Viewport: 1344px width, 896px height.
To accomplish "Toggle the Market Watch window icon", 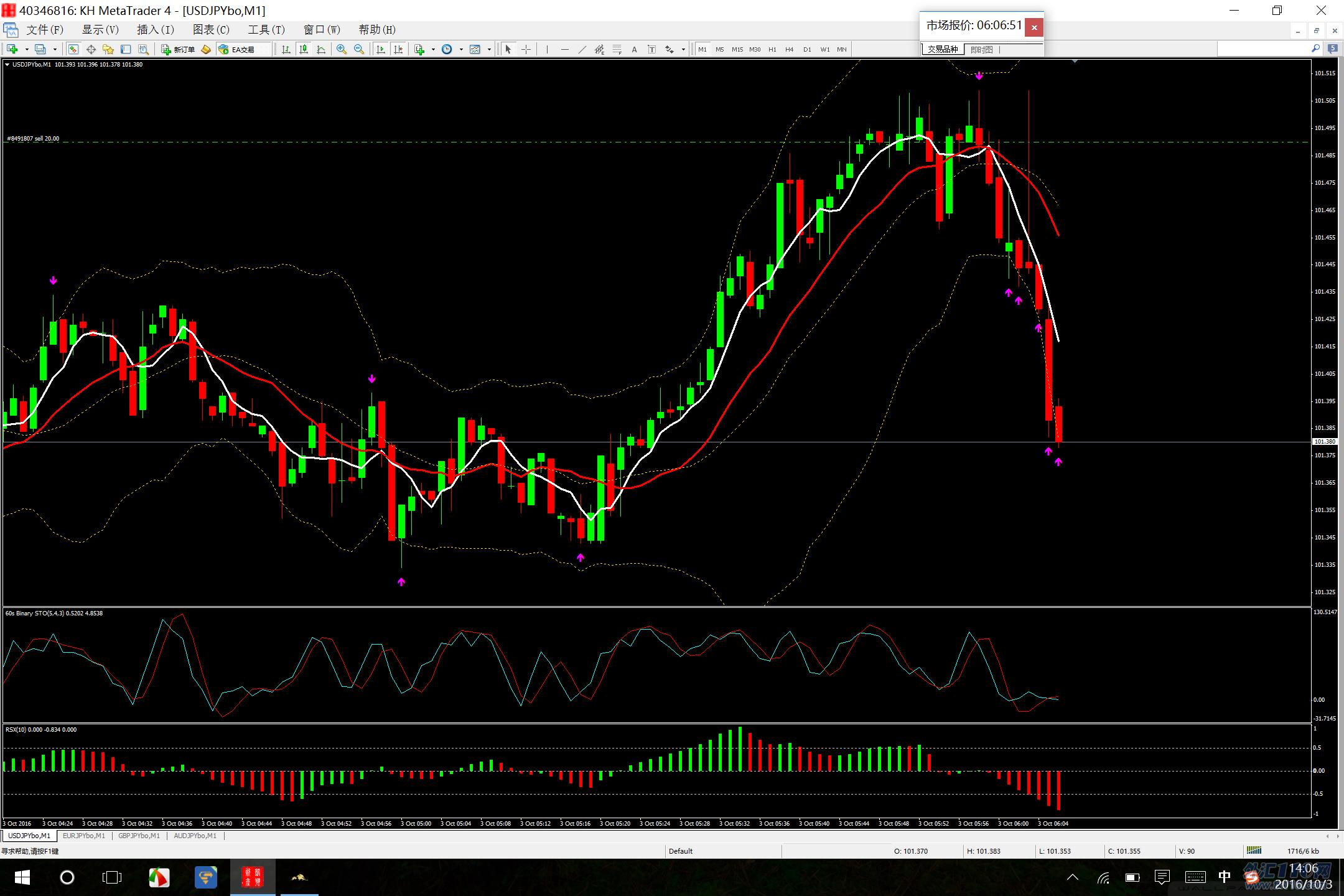I will pos(73,49).
